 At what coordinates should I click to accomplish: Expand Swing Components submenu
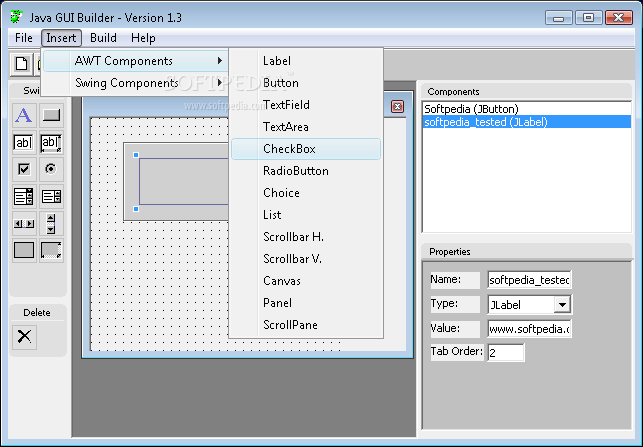(x=136, y=83)
